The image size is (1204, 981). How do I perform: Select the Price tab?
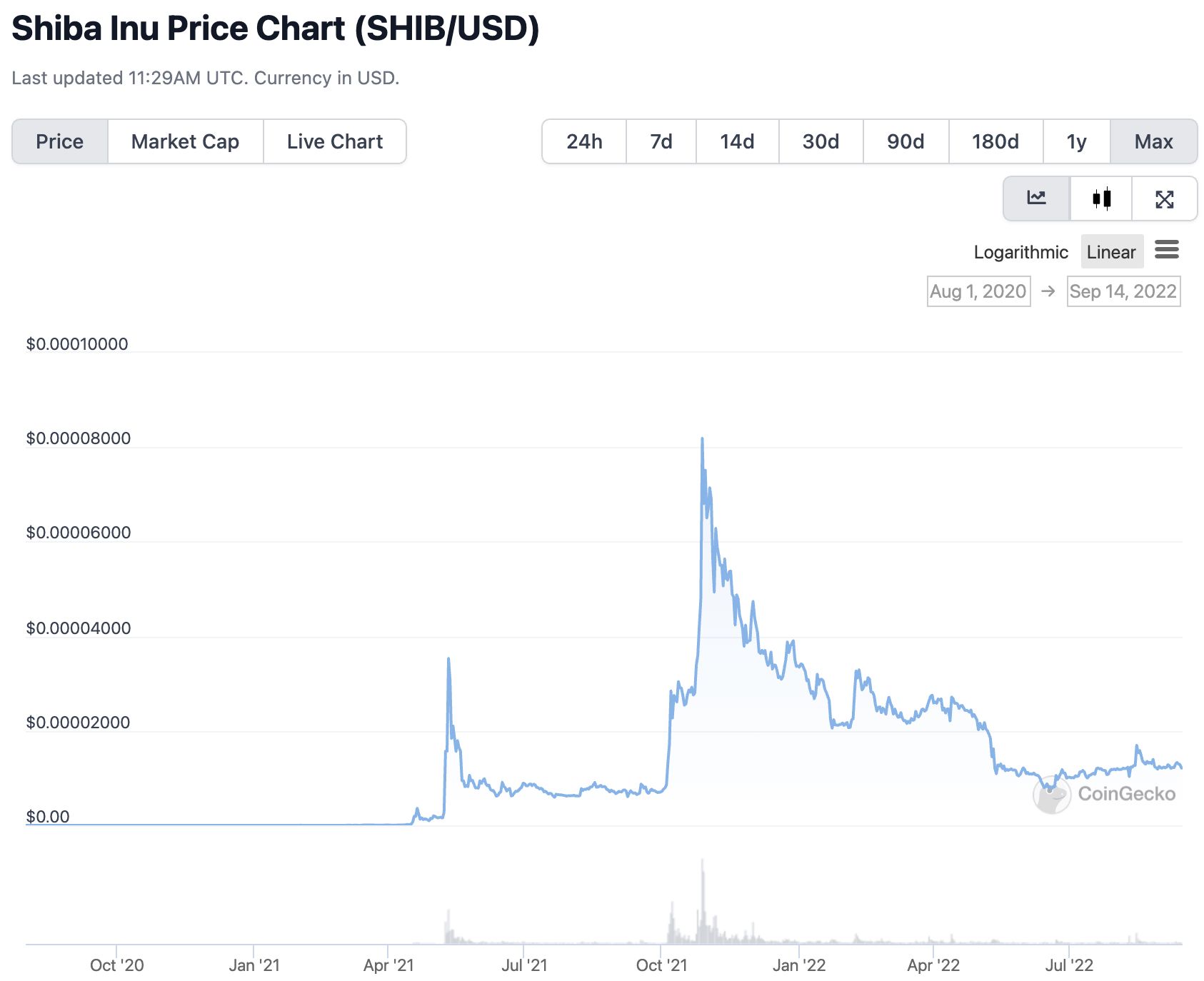(59, 141)
